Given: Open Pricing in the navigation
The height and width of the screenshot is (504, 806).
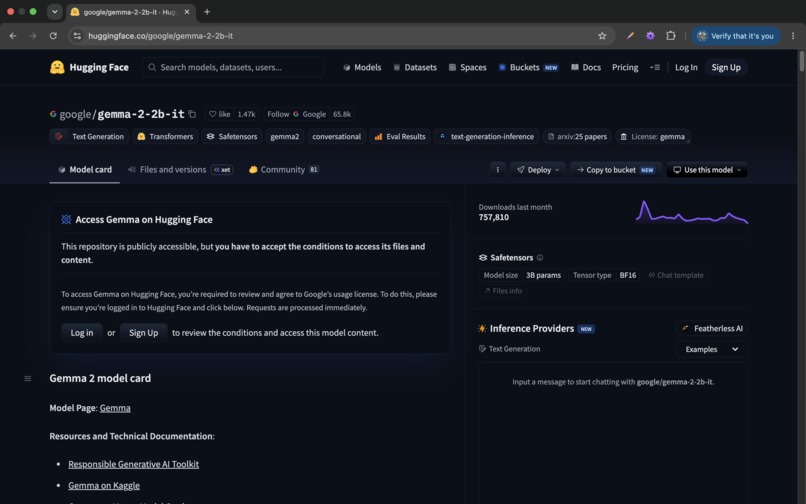Looking at the screenshot, I should (625, 67).
